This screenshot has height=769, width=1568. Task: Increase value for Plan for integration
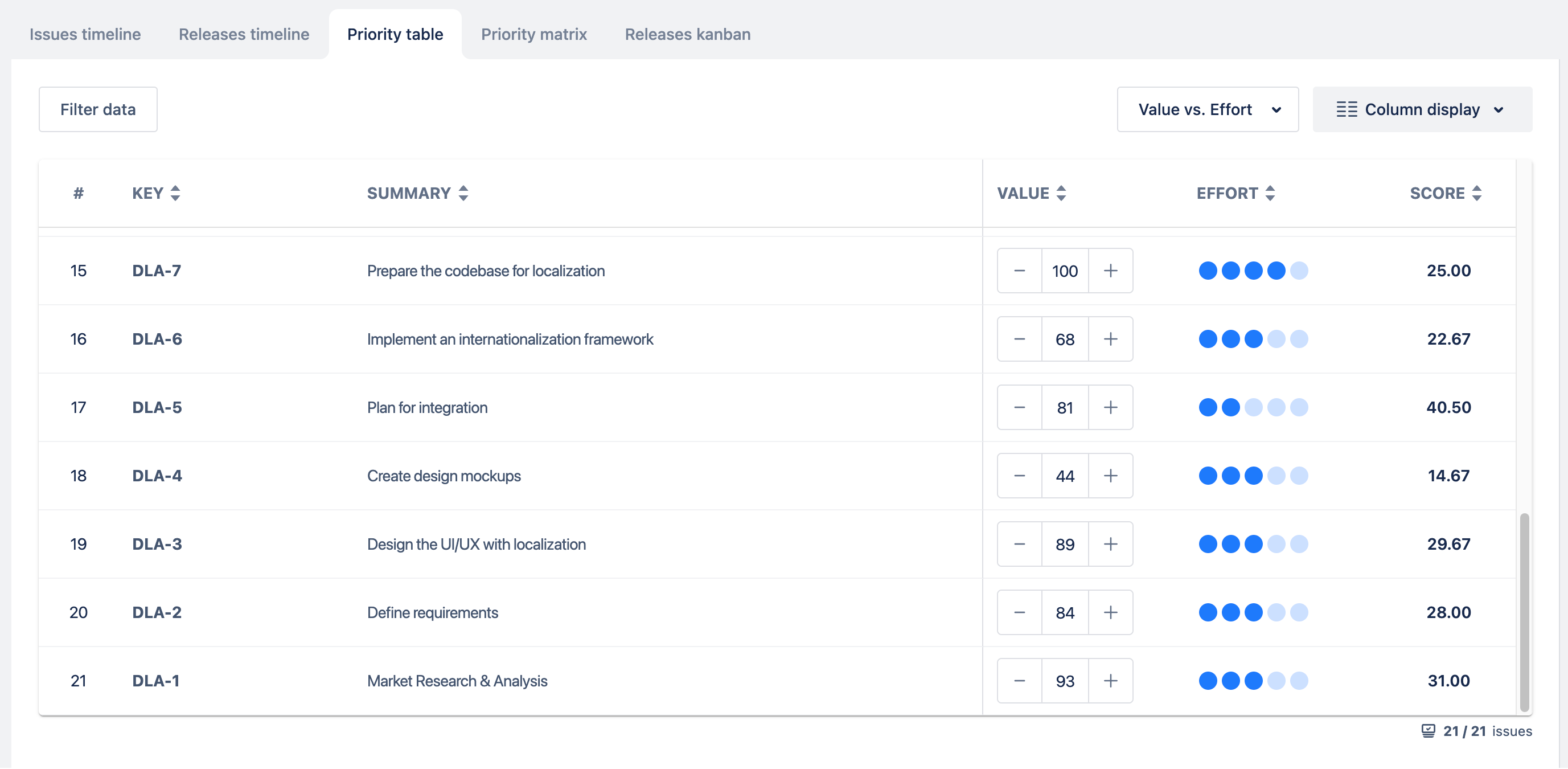[1110, 407]
